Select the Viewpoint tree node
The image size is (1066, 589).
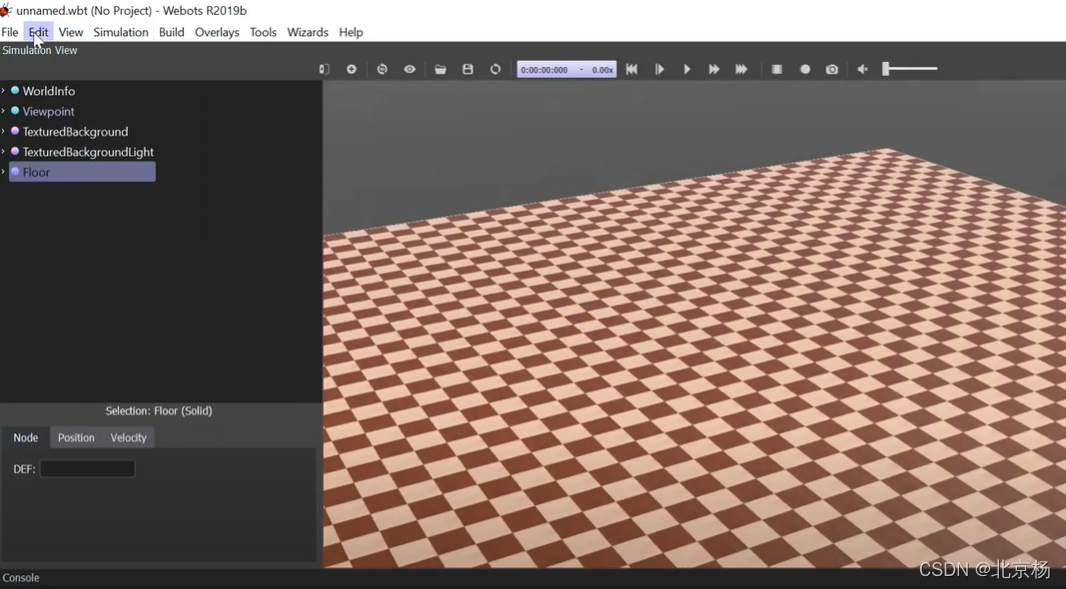point(48,111)
